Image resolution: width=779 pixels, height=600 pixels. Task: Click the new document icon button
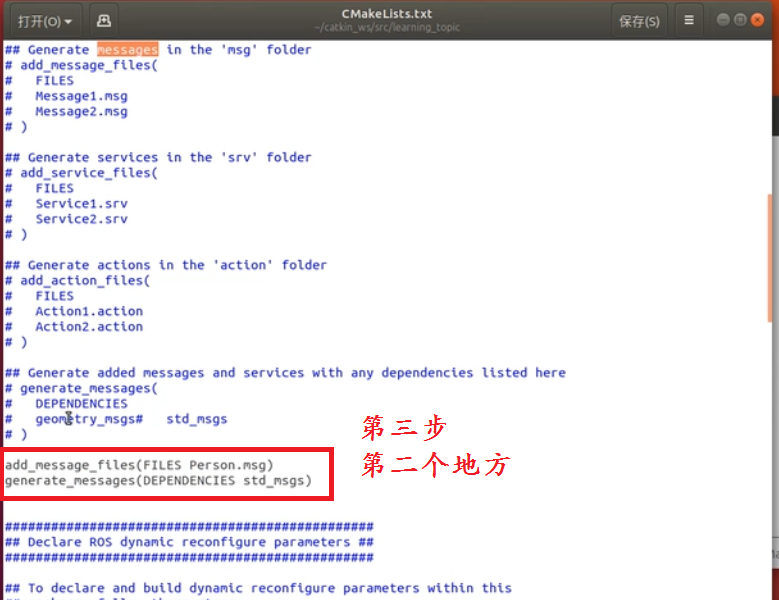[104, 21]
